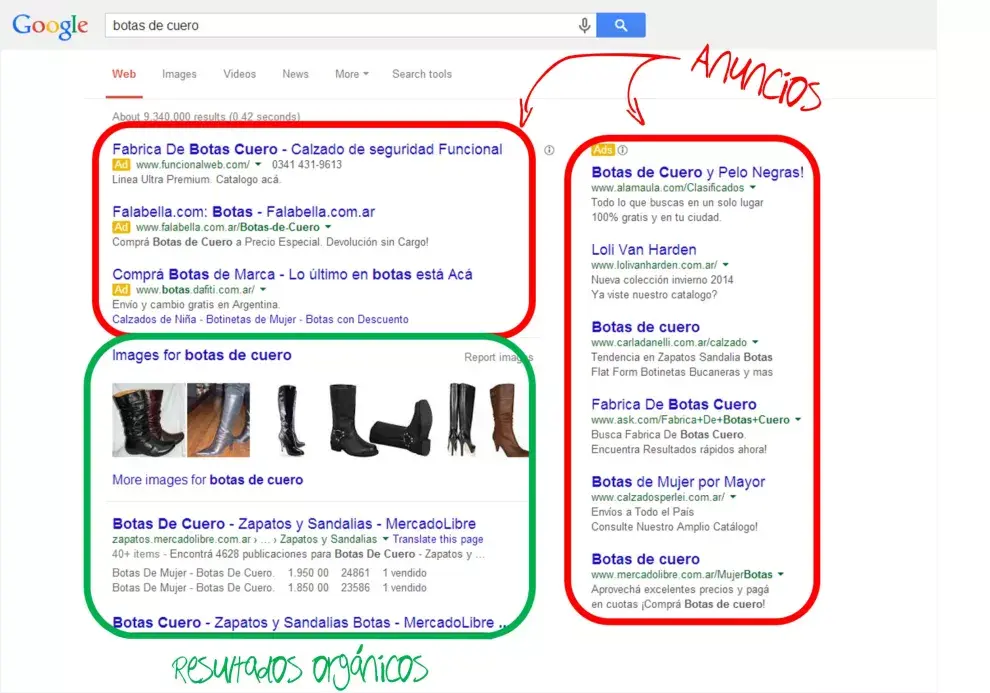Click the info icon beside the top ad block

point(549,150)
